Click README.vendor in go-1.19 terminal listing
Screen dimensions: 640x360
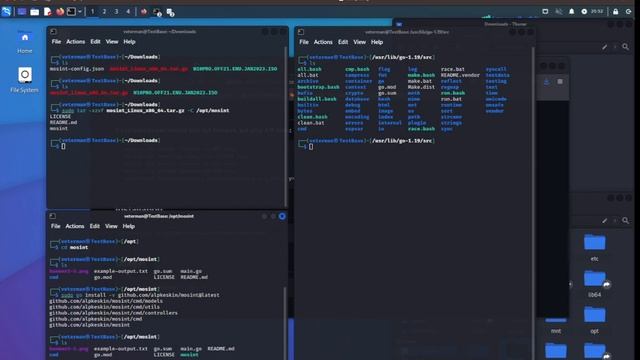pos(460,75)
